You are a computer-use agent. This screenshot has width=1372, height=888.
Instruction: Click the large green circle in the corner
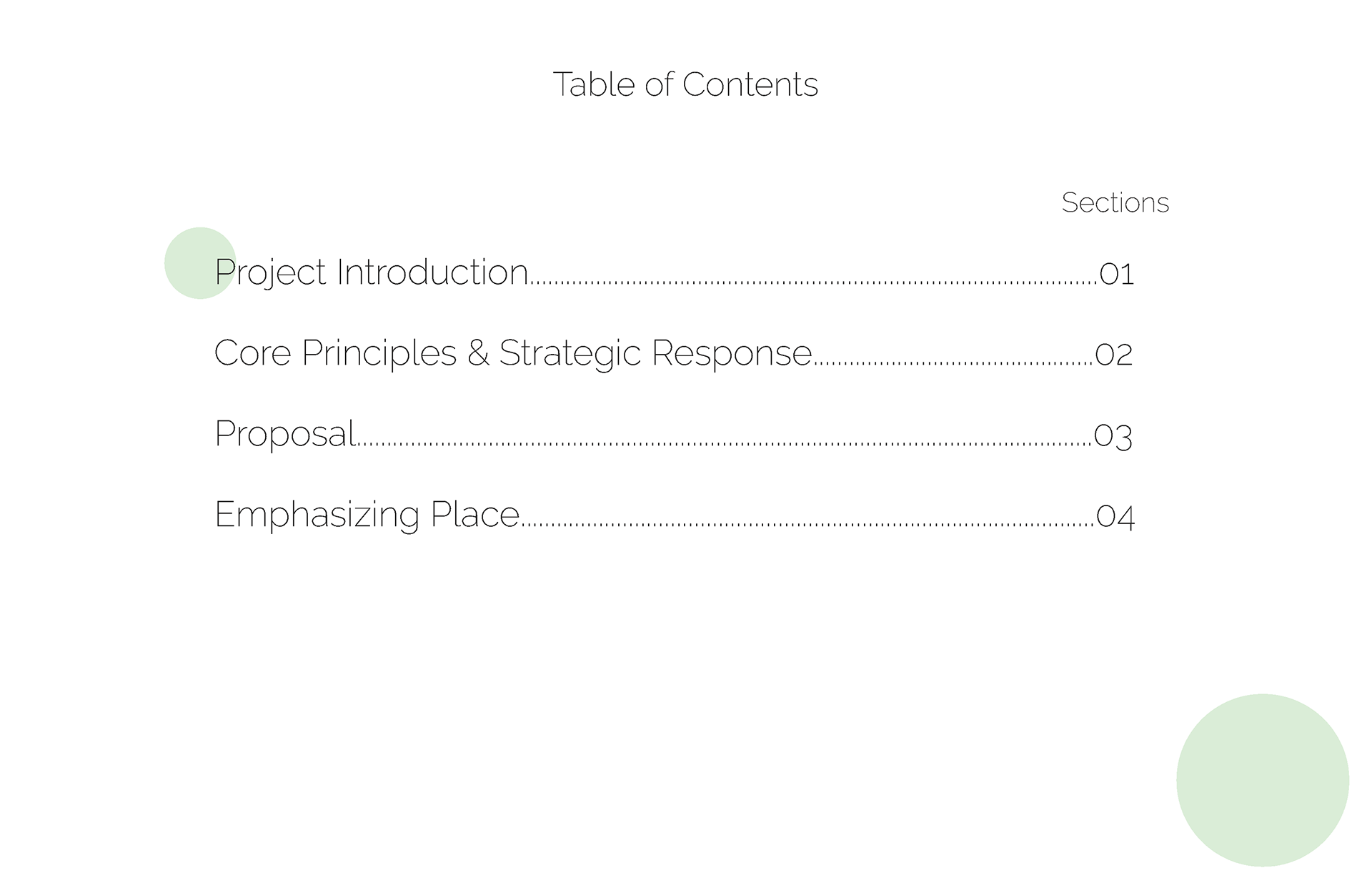click(1262, 780)
